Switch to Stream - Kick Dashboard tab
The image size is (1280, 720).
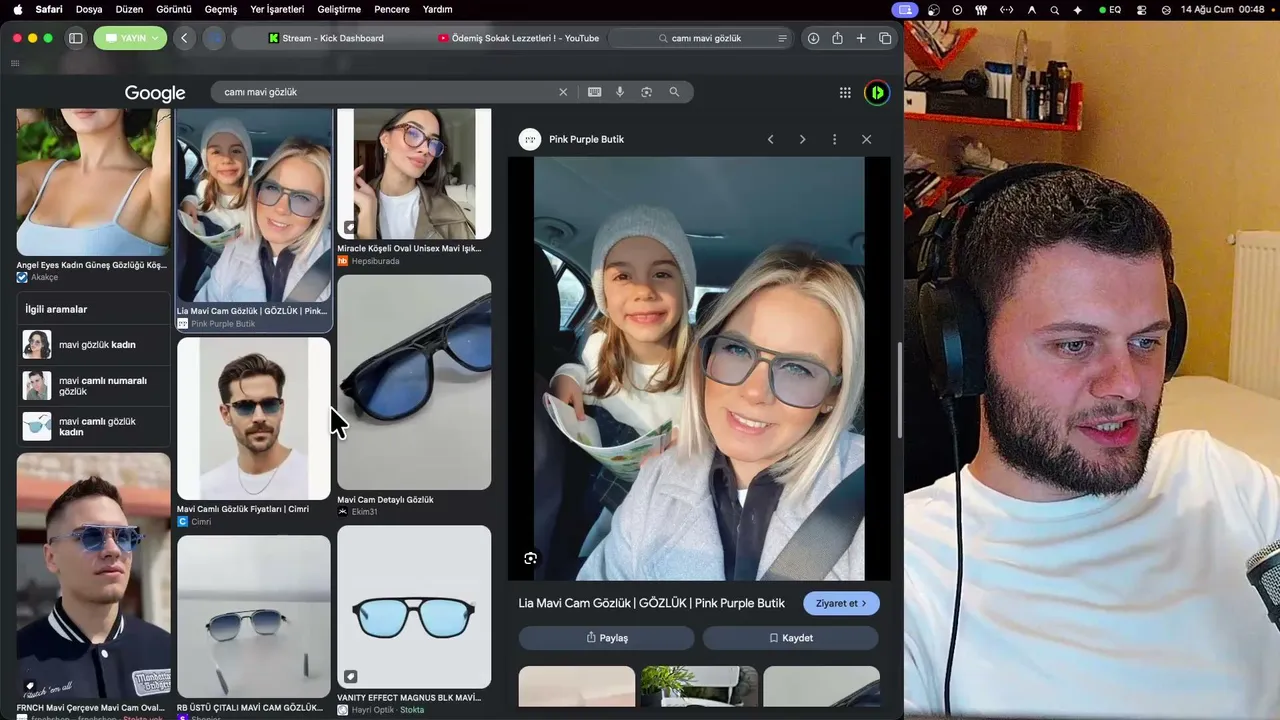coord(326,38)
